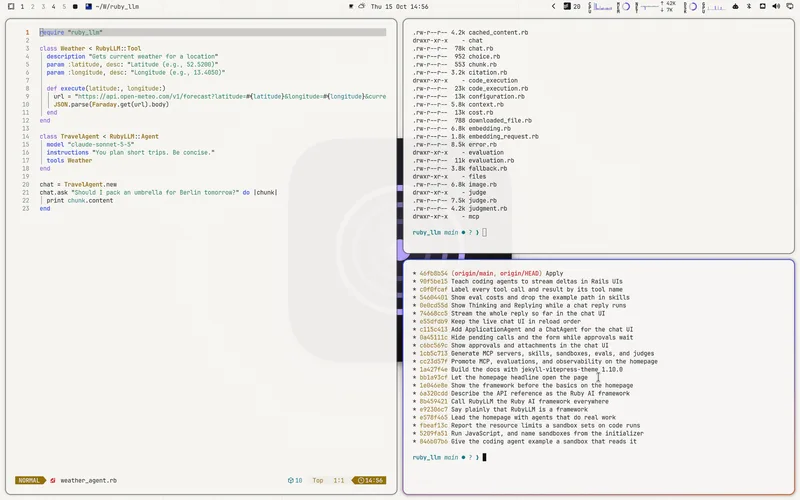Image resolution: width=800 pixels, height=500 pixels.
Task: Expand the tray with the left chevron
Action: point(554,7)
